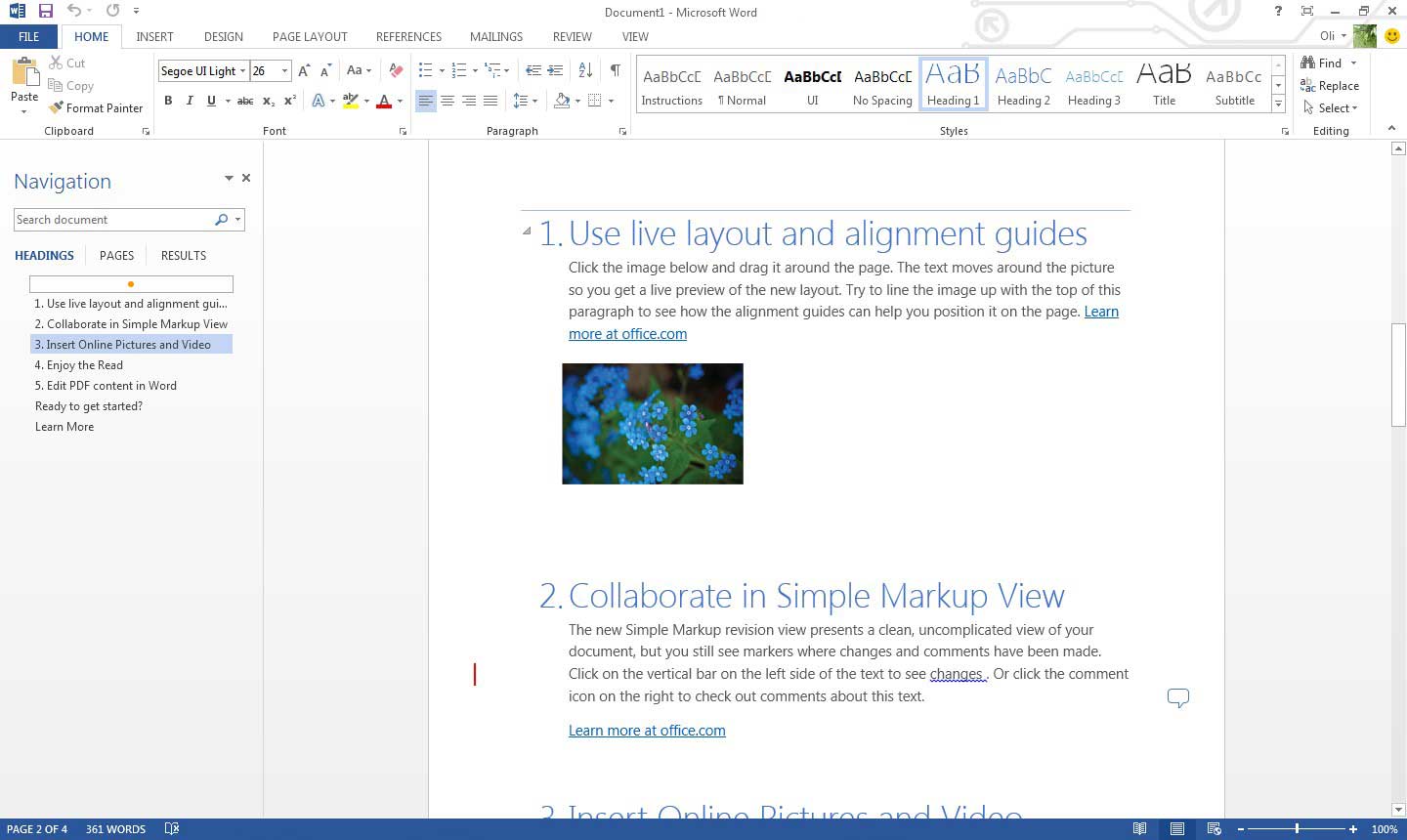Apply superscript formatting

pos(290,101)
